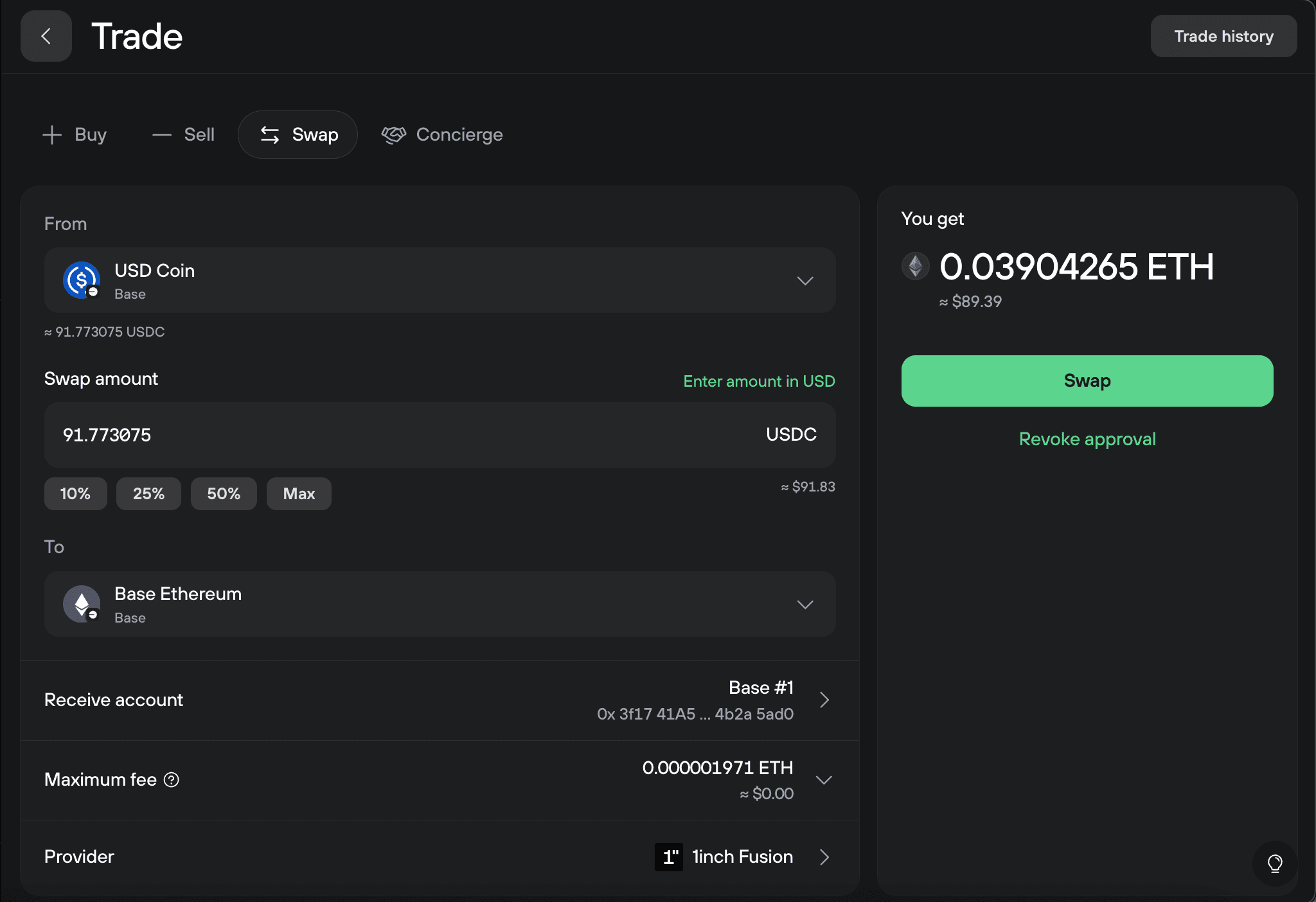Click the Base Ethereum asset name

click(x=178, y=594)
